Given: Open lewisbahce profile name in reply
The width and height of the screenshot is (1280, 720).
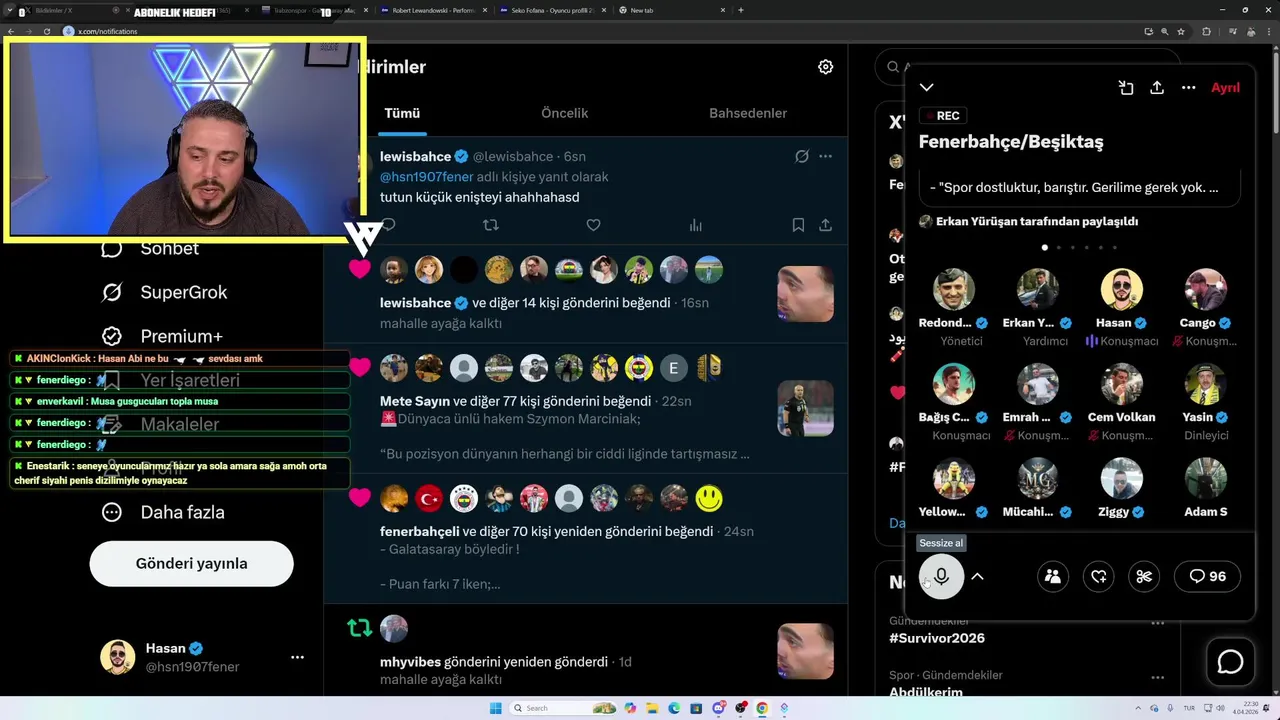Looking at the screenshot, I should click(415, 156).
